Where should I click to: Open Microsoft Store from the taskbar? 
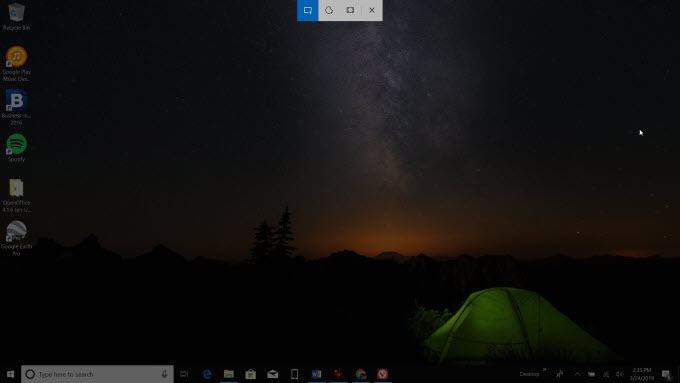coord(250,374)
